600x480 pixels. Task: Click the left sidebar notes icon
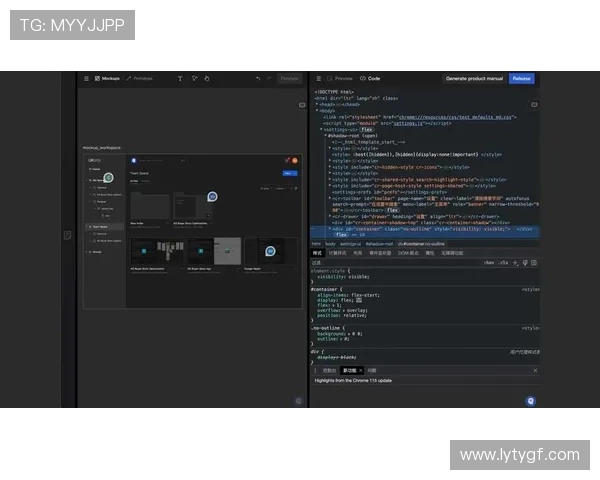67,235
